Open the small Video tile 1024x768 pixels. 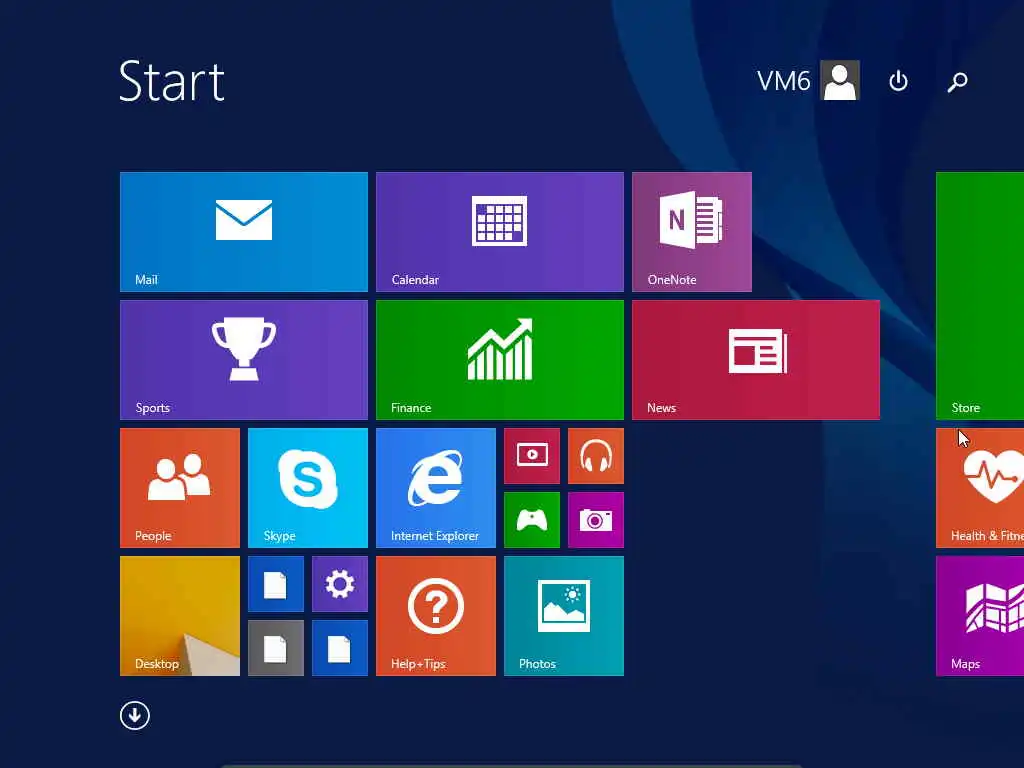pyautogui.click(x=532, y=456)
